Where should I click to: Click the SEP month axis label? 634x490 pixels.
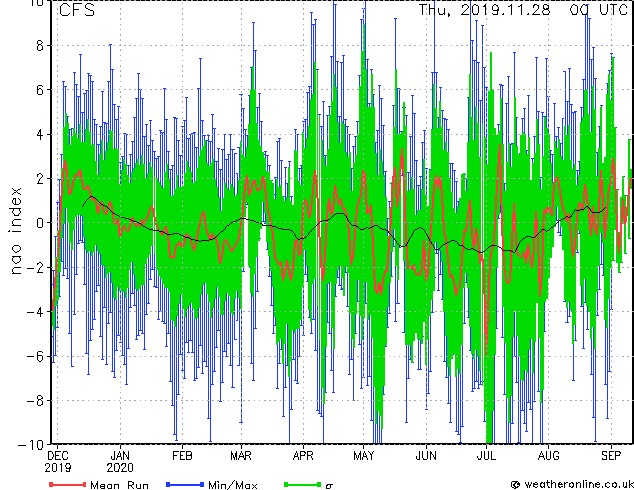[x=609, y=453]
